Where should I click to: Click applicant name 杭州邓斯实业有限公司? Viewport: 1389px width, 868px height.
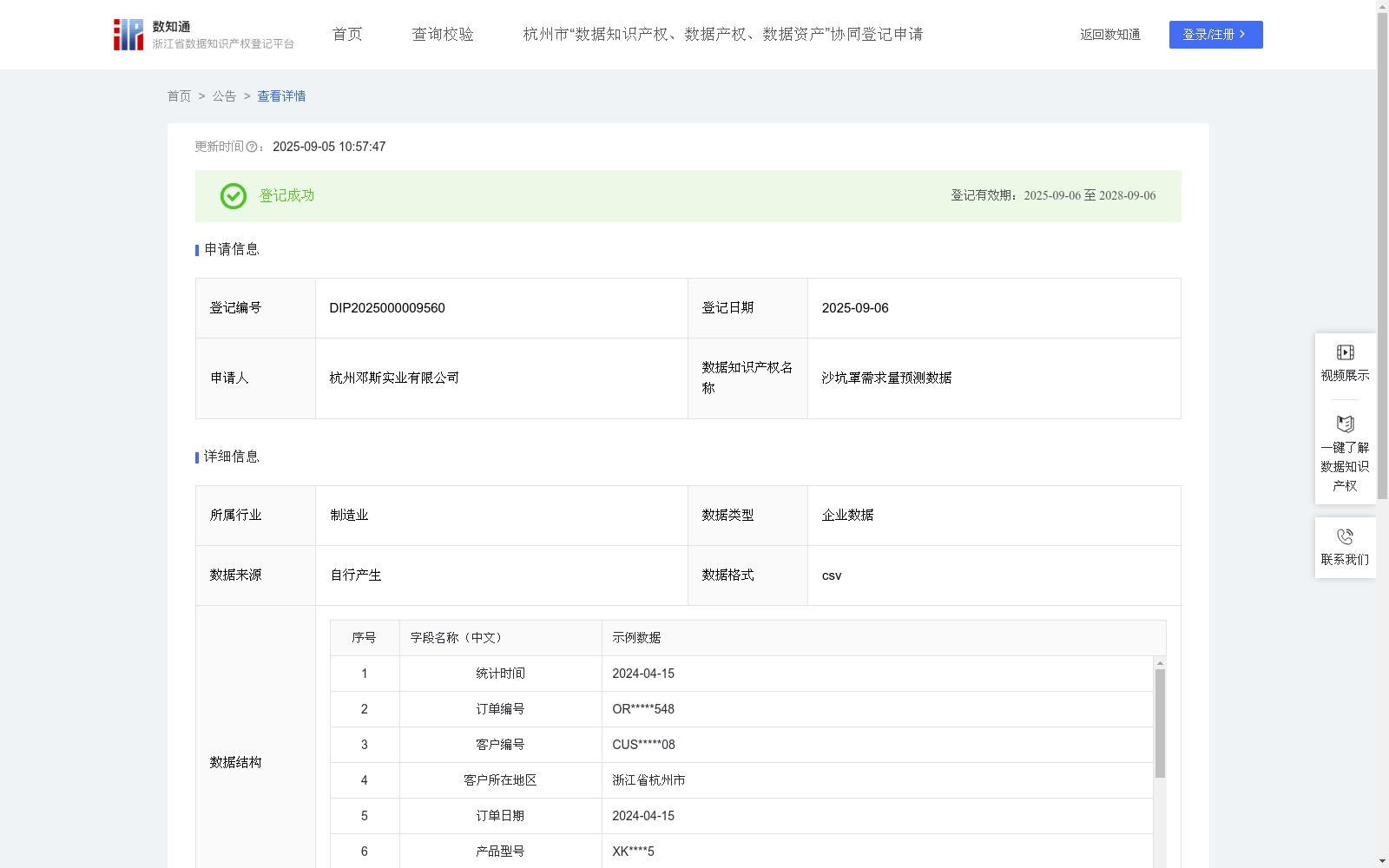pos(393,378)
